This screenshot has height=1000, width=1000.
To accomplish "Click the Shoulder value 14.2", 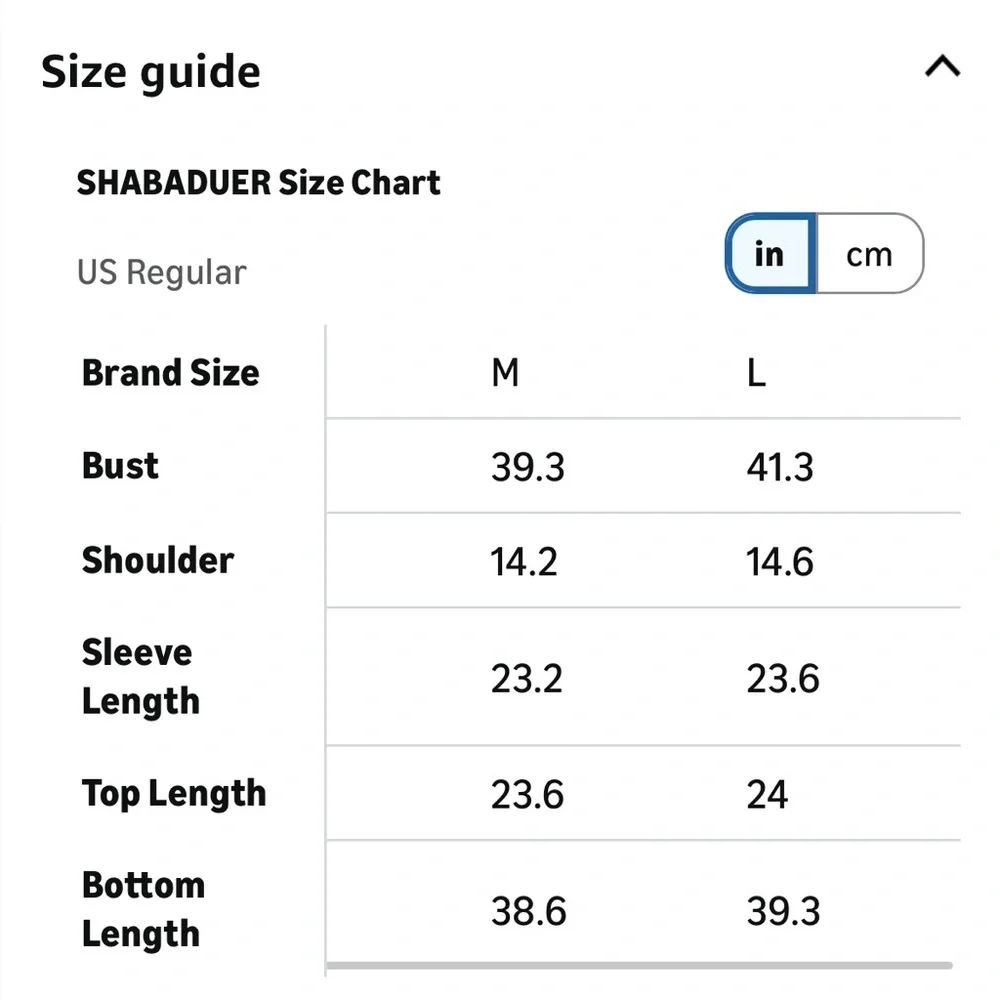I will point(524,562).
